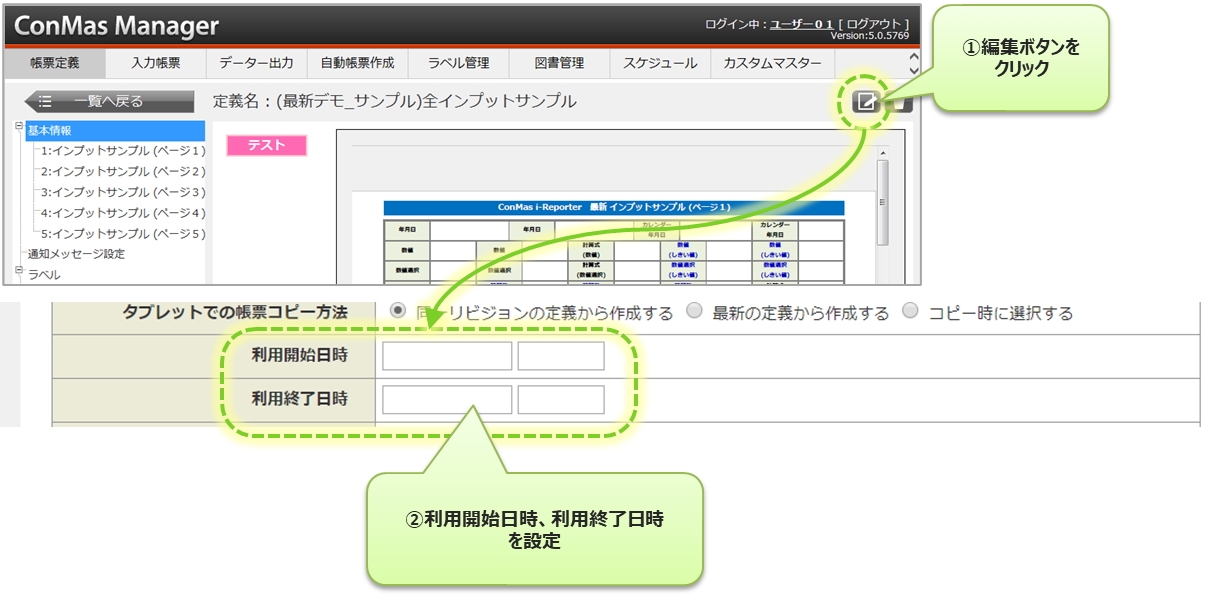Screen dimensions: 1219x596
Task: Select 最新の定義から作成する radio button
Action: [694, 311]
